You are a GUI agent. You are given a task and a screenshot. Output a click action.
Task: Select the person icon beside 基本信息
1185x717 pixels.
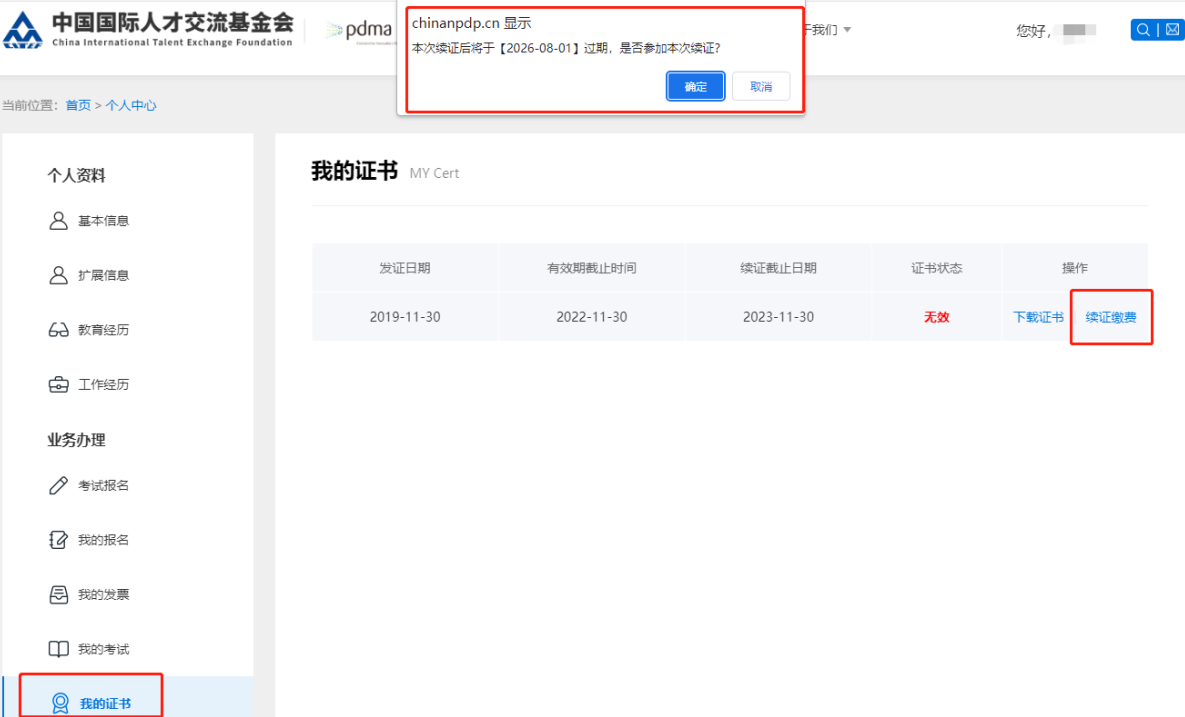[x=60, y=220]
